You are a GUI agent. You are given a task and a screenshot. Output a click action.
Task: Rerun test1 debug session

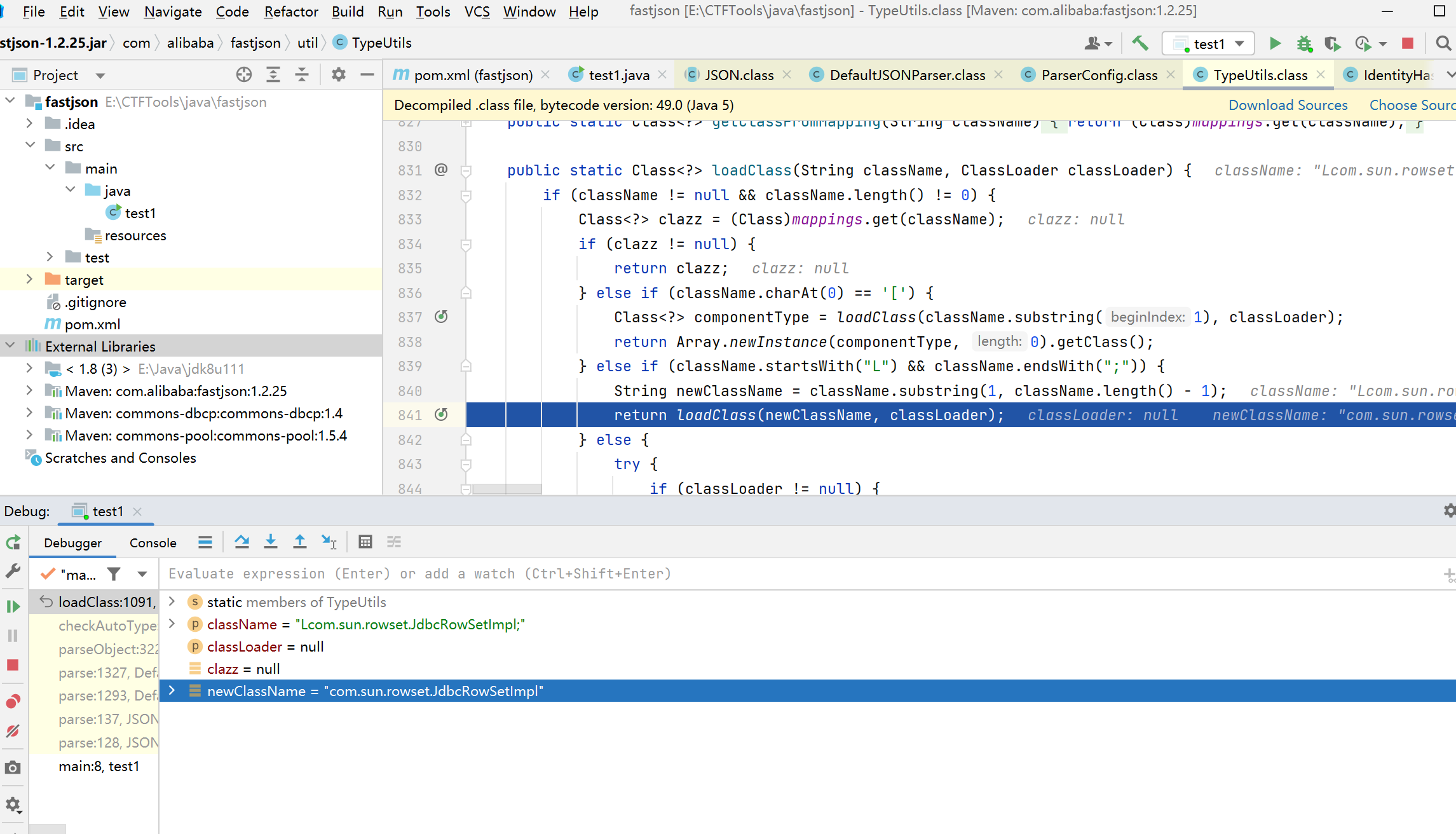[x=13, y=542]
